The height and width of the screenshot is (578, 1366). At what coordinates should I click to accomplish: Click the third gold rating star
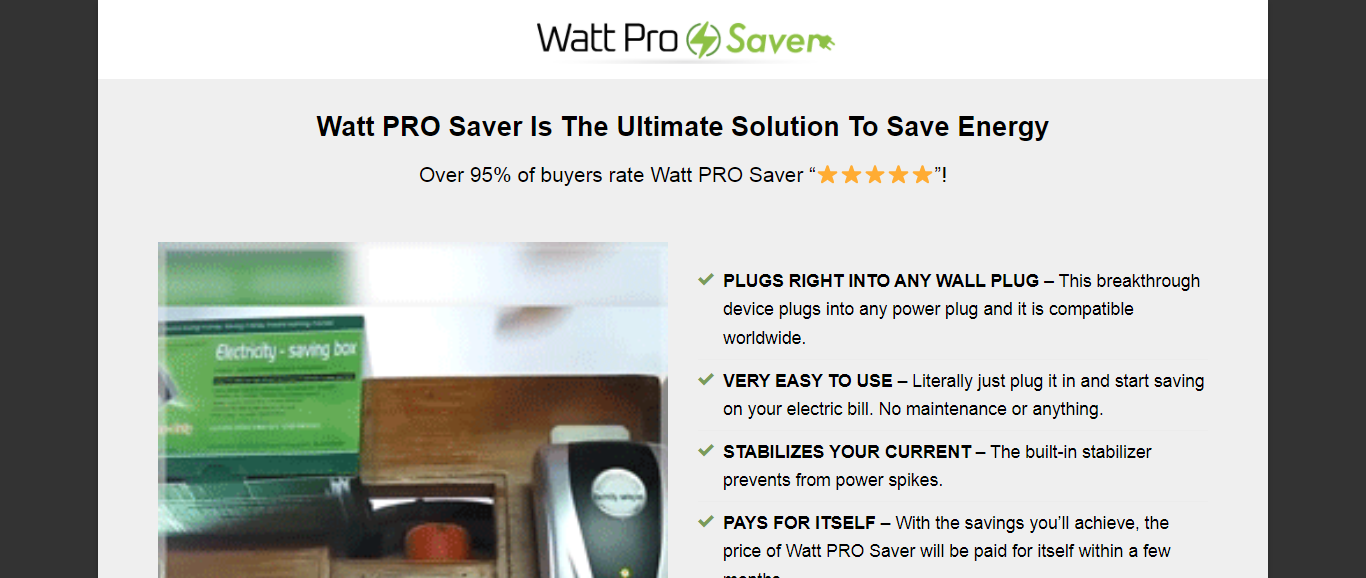875,175
